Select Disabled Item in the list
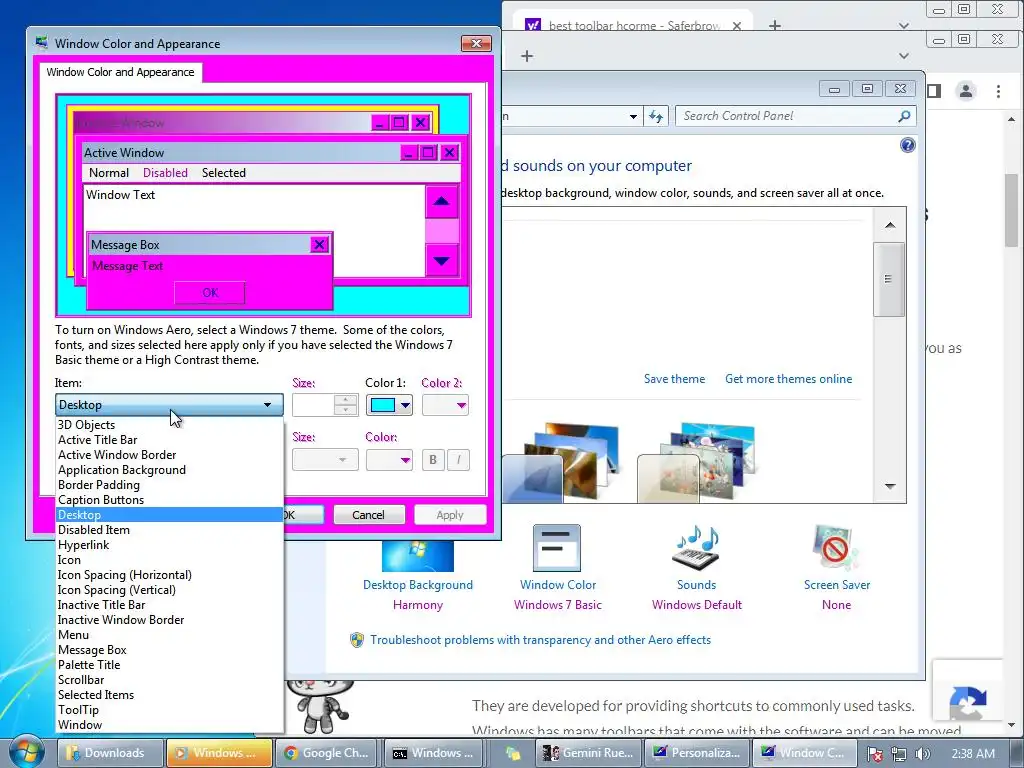This screenshot has height=768, width=1024. click(169, 530)
